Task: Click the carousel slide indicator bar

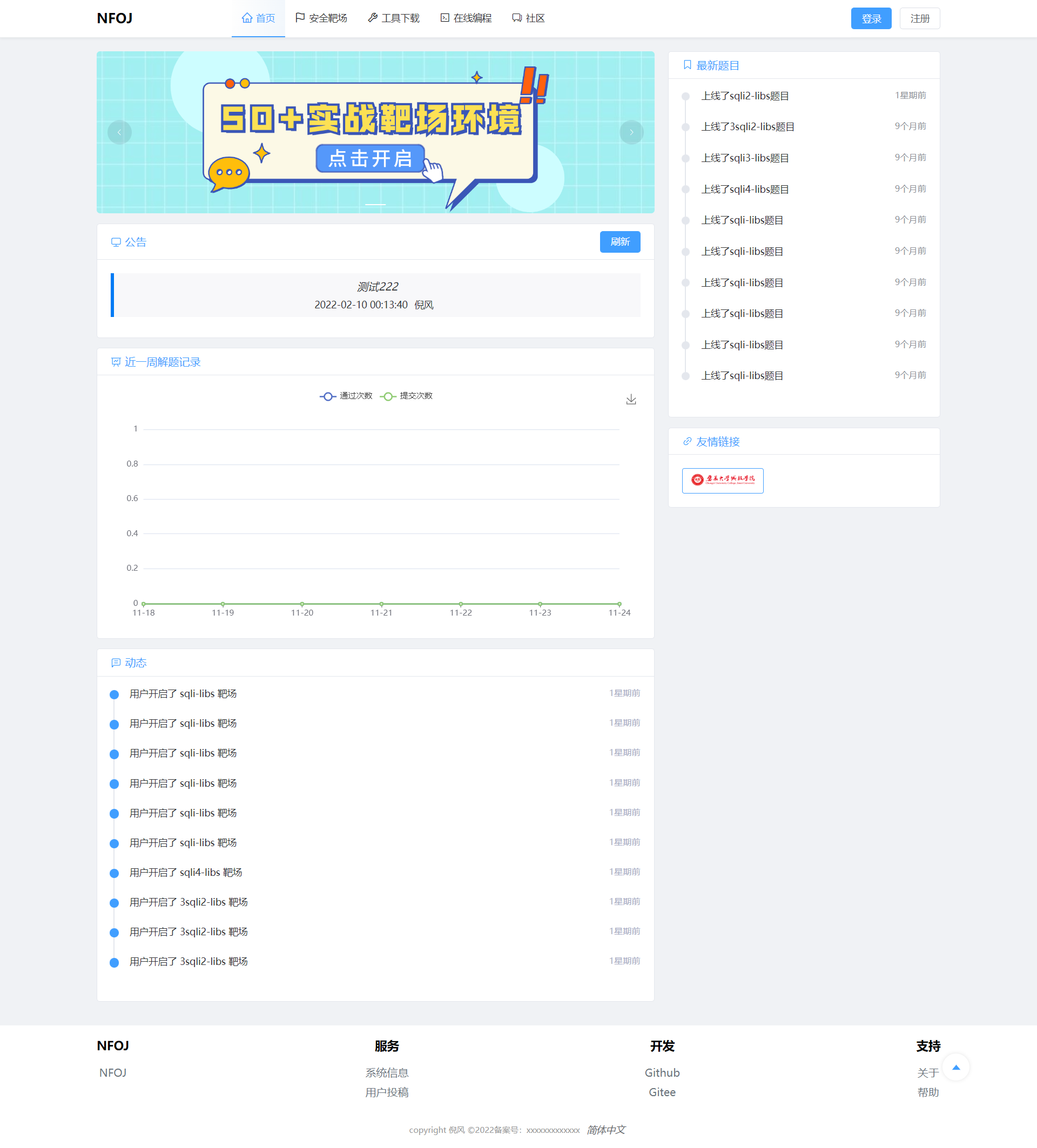Action: coord(375,204)
